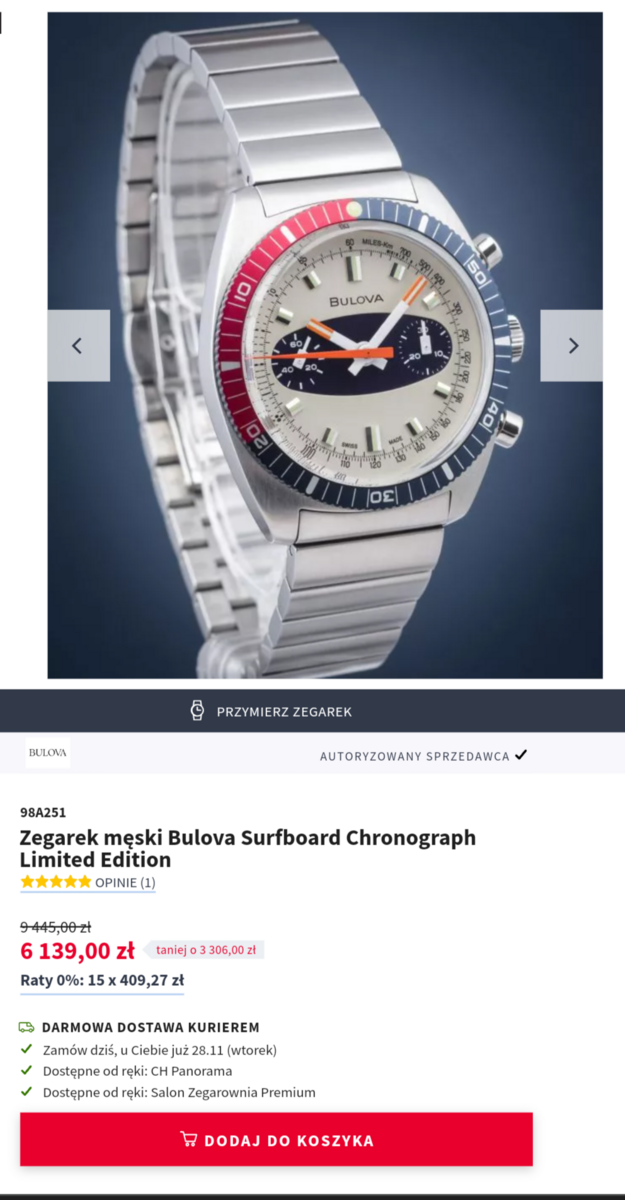The height and width of the screenshot is (1200, 625).
Task: Click the delivery truck icon
Action: (27, 1027)
